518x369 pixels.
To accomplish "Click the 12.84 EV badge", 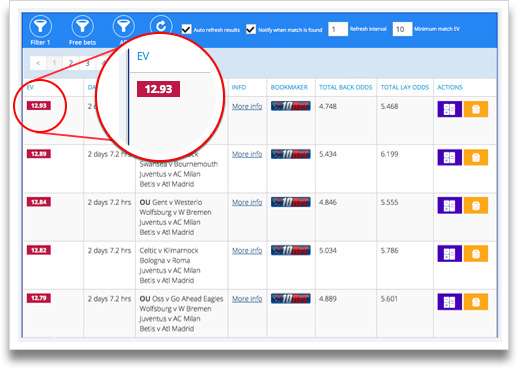I will coord(39,202).
